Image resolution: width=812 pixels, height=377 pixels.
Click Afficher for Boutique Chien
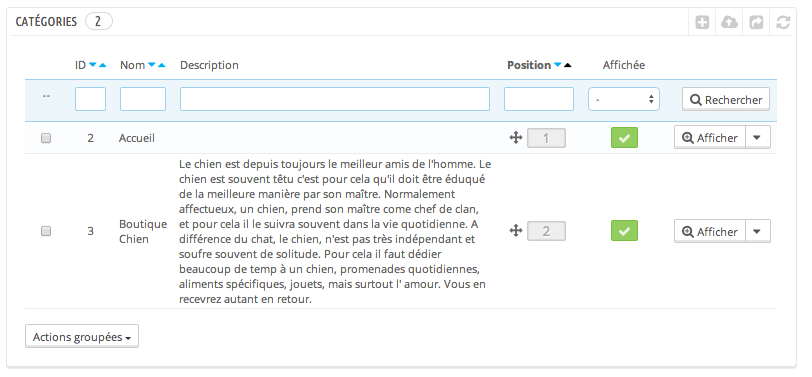(x=710, y=231)
